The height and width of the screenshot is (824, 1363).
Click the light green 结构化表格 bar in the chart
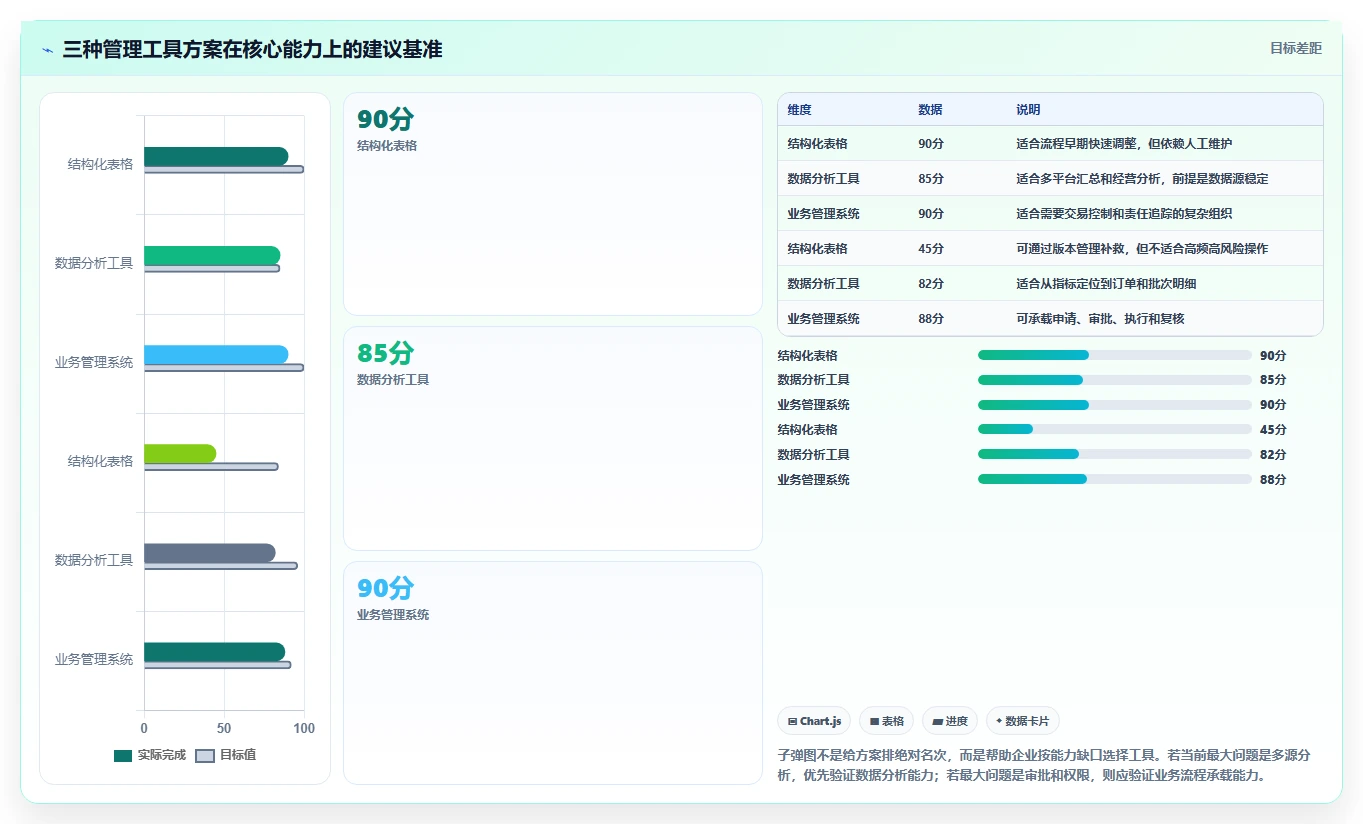click(180, 454)
